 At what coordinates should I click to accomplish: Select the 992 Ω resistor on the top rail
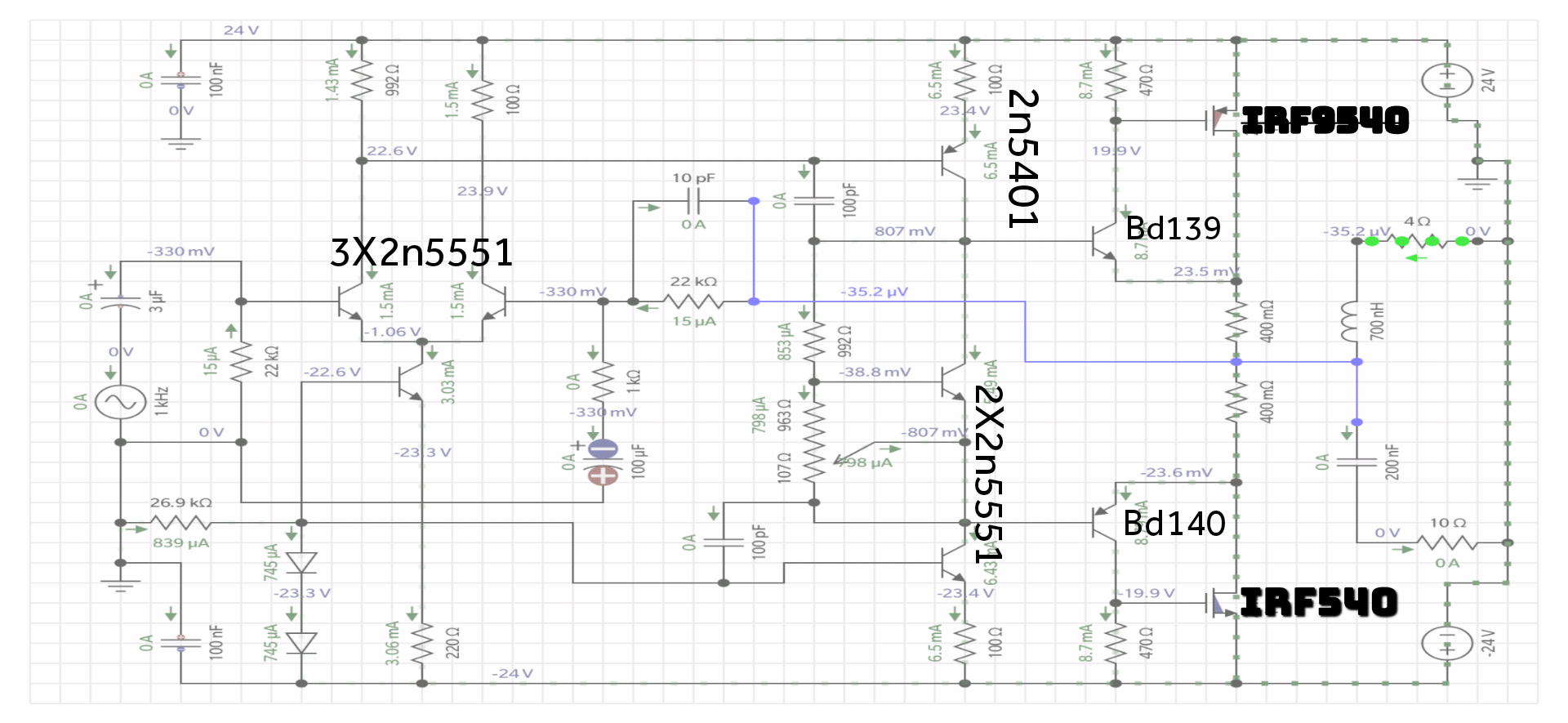pyautogui.click(x=362, y=80)
